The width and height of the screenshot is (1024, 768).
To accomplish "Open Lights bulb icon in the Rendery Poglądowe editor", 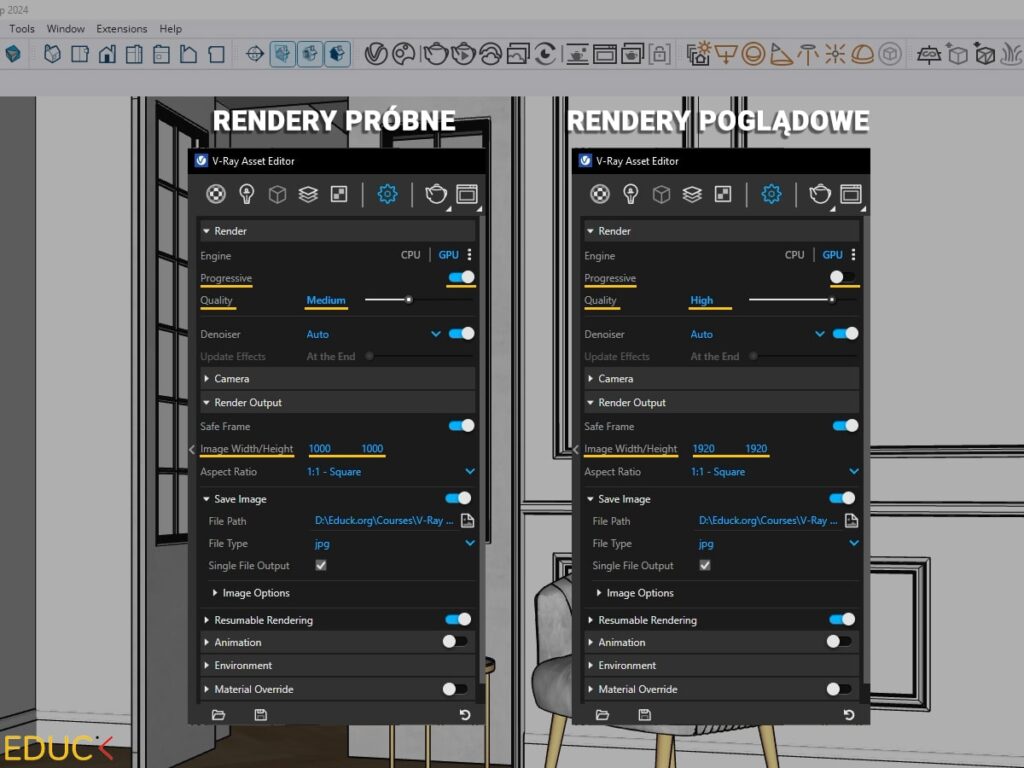I will 631,194.
